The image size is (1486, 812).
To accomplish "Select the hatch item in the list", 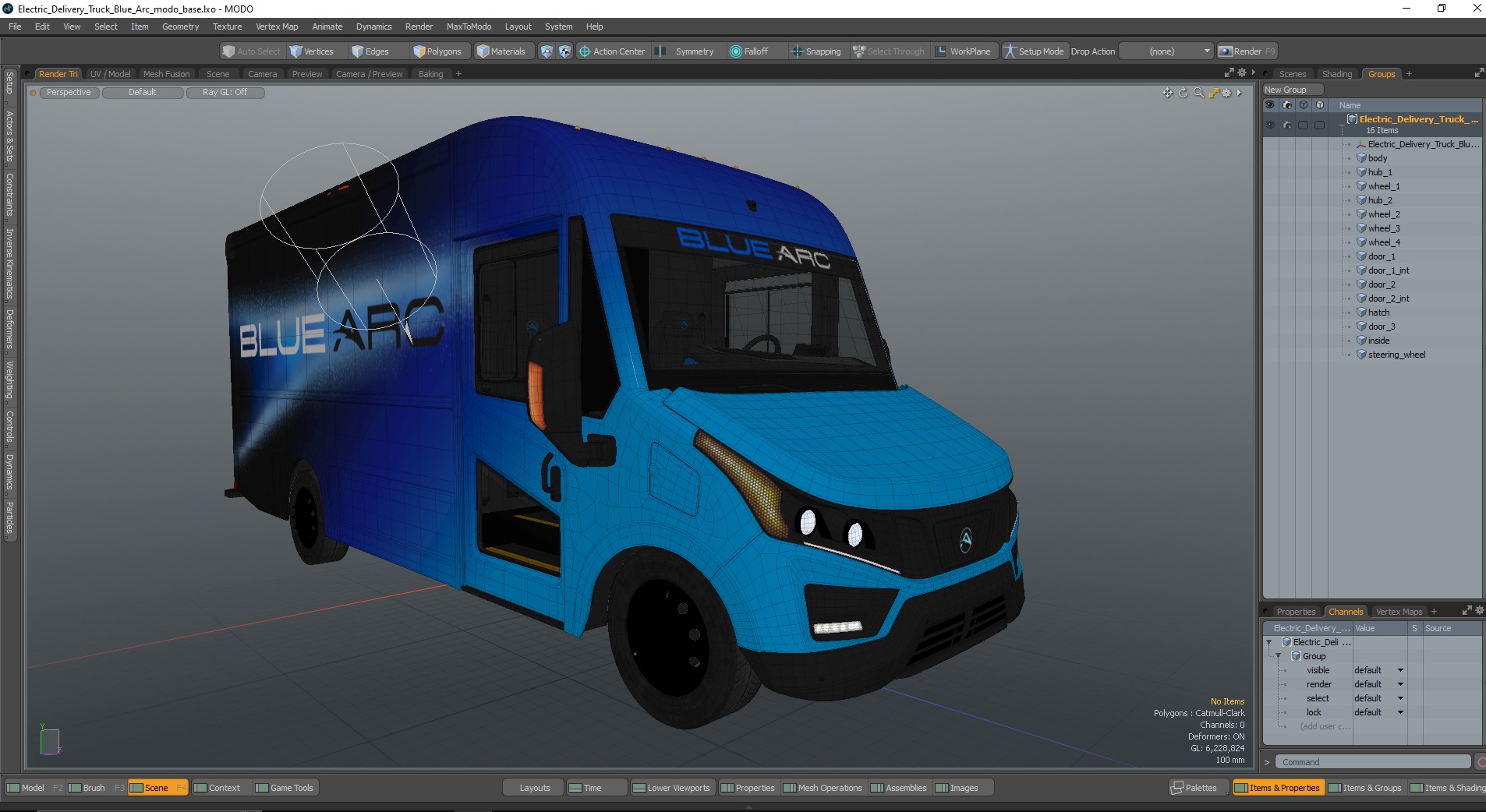I will 1378,312.
